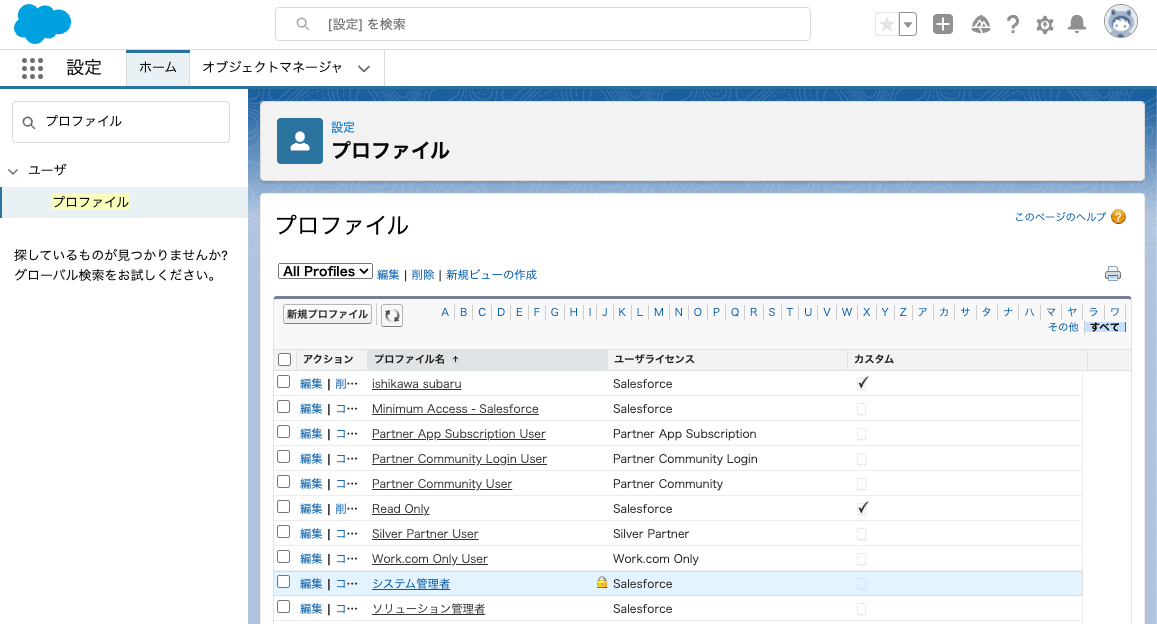Open the App Launcher dots grid
Viewport: 1157px width, 624px height.
32,68
